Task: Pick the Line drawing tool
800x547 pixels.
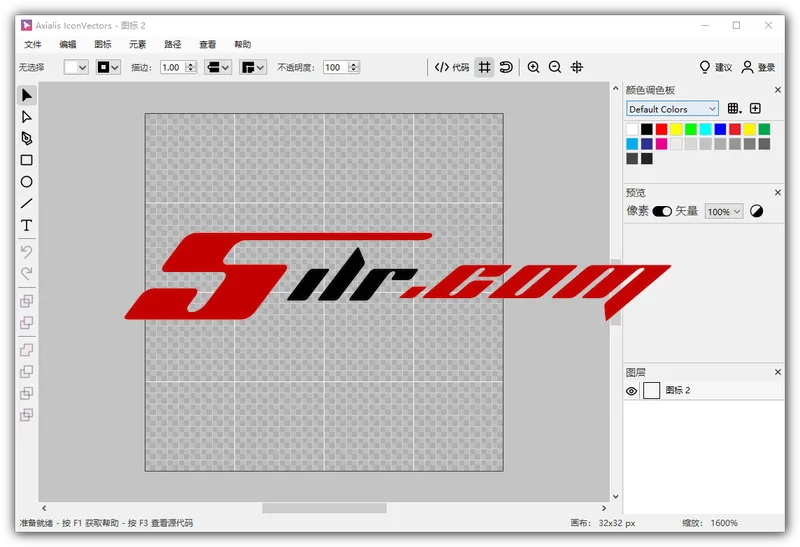Action: pos(27,204)
